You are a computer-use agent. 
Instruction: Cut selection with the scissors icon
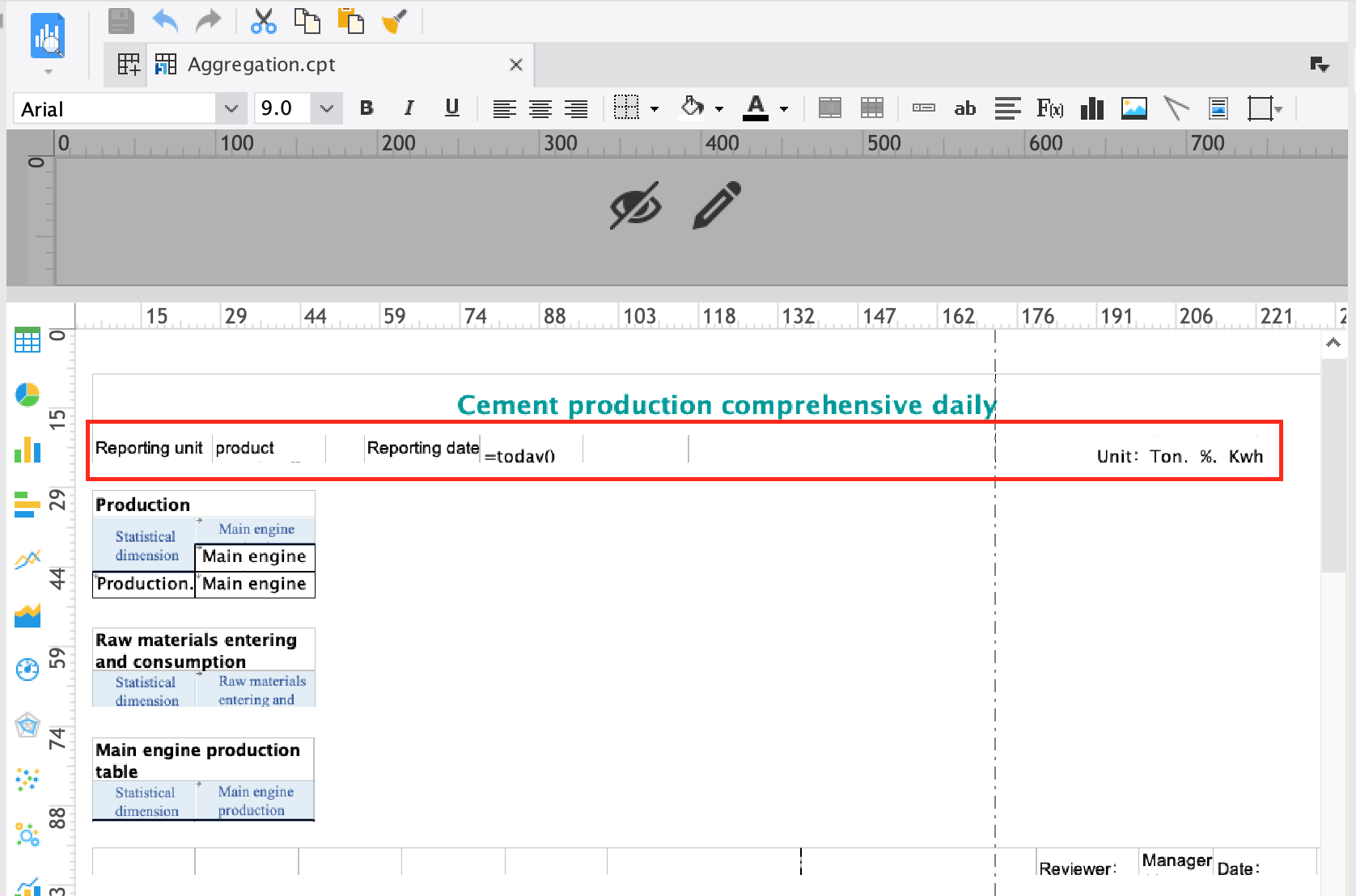(263, 21)
